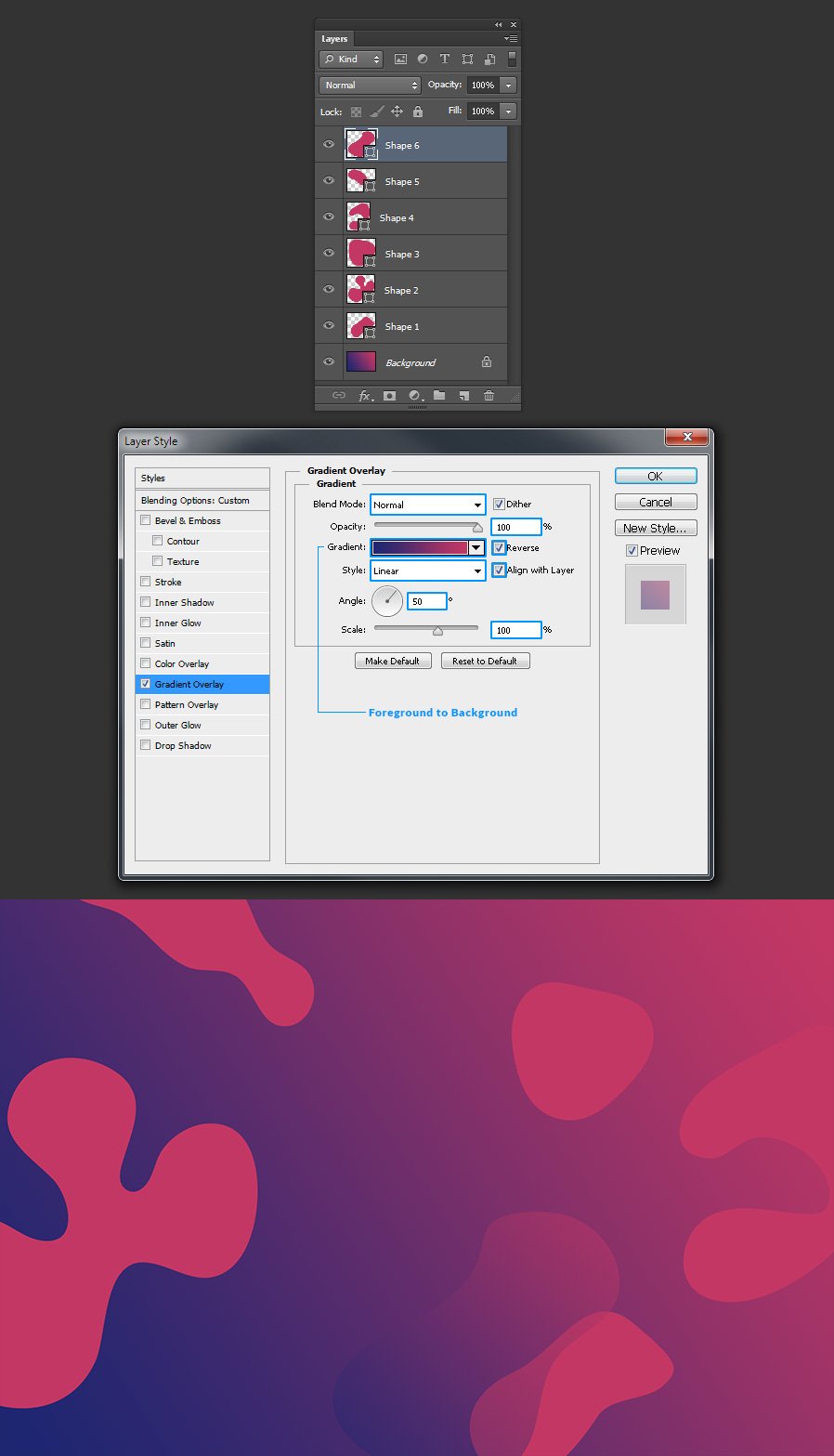
Task: Hide the Shape 5 layer
Action: pos(329,181)
